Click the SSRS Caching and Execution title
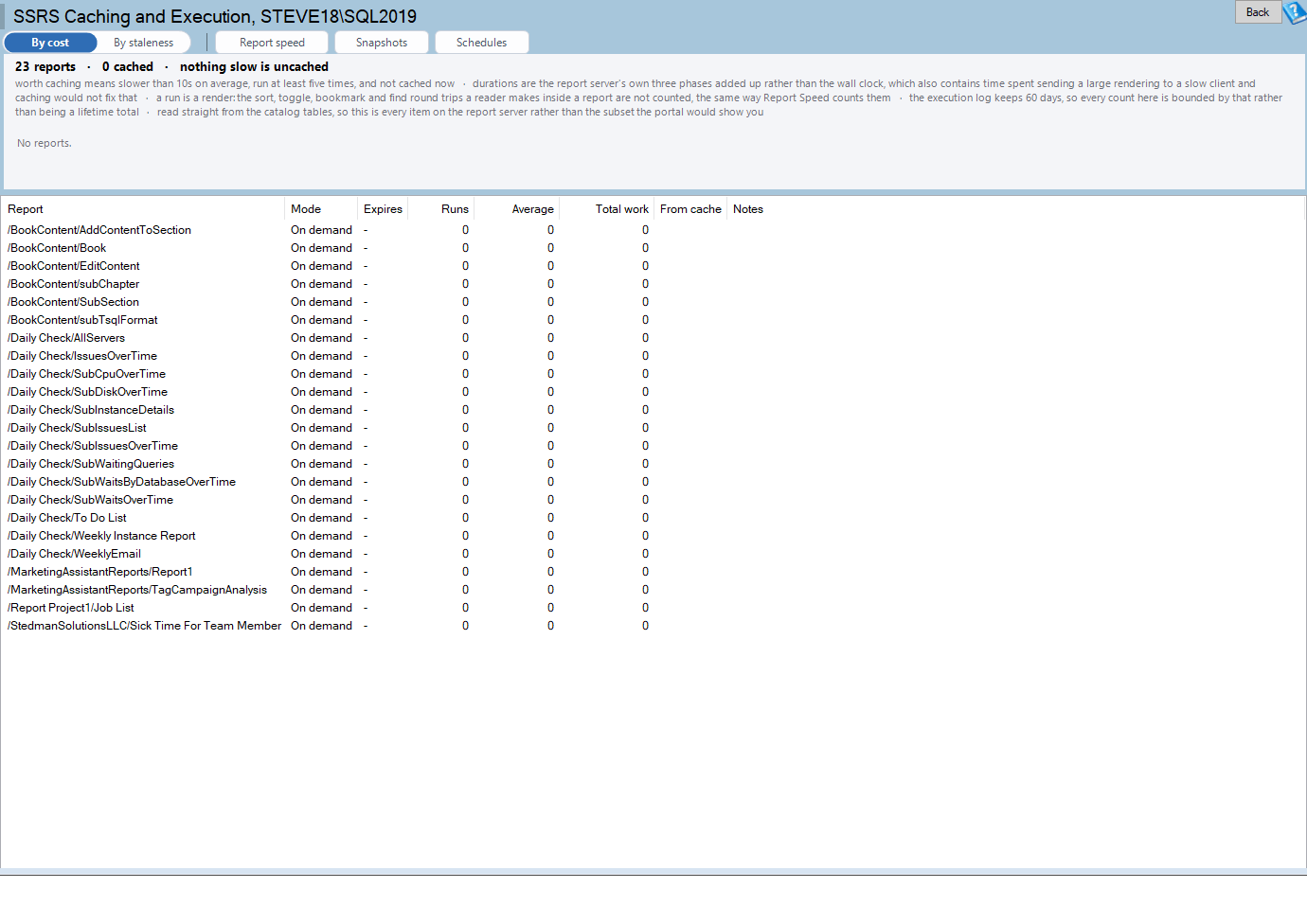The width and height of the screenshot is (1307, 924). (215, 16)
